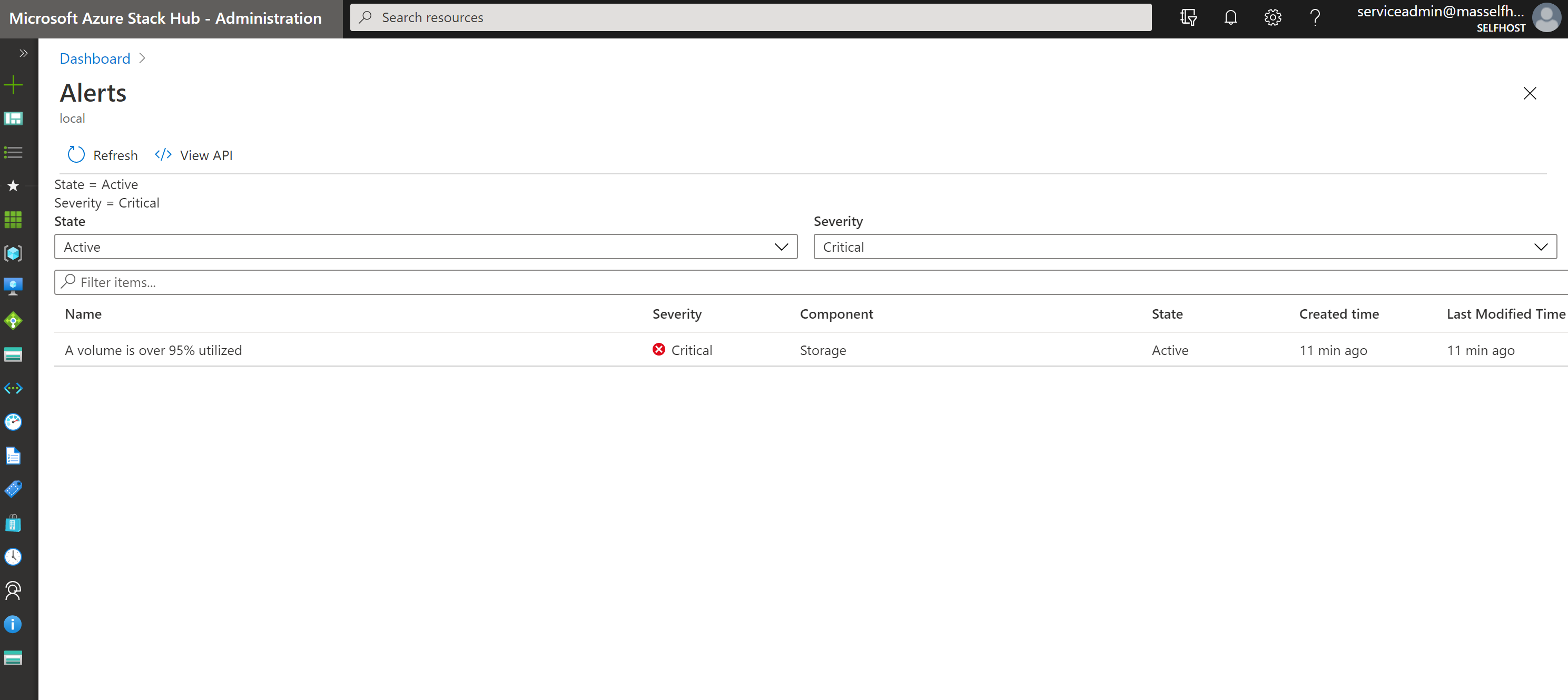1568x700 pixels.
Task: Click the green All resources grid icon
Action: click(13, 219)
